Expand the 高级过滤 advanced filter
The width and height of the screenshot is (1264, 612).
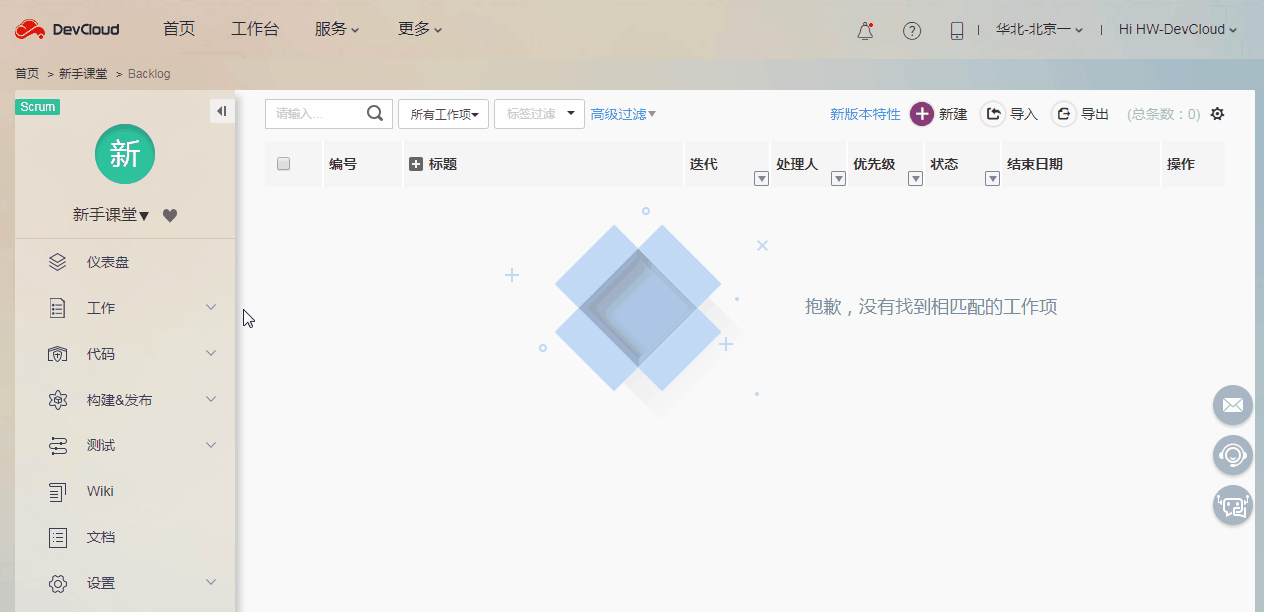coord(620,113)
